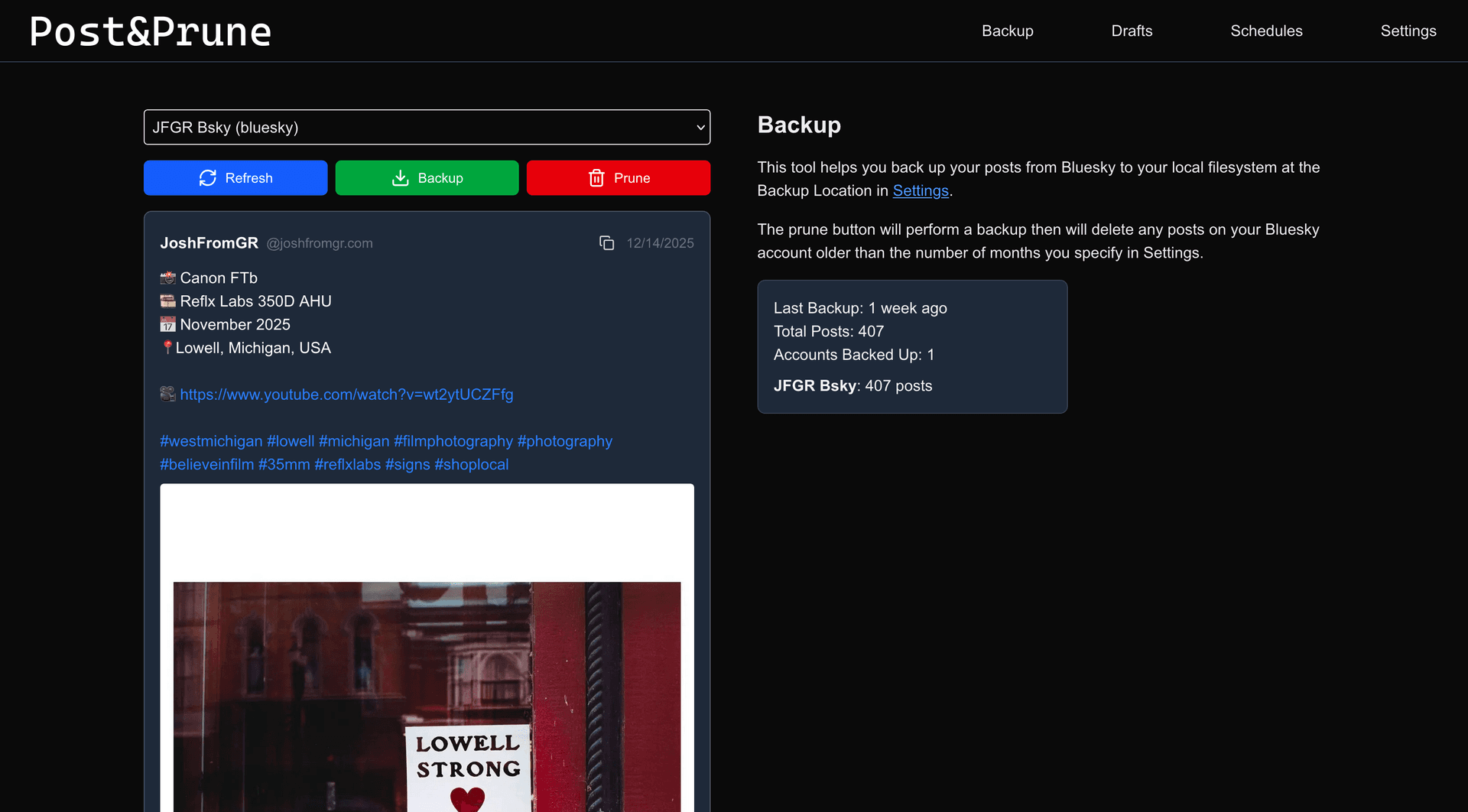
Task: Switch to the Schedules page
Action: pyautogui.click(x=1266, y=31)
